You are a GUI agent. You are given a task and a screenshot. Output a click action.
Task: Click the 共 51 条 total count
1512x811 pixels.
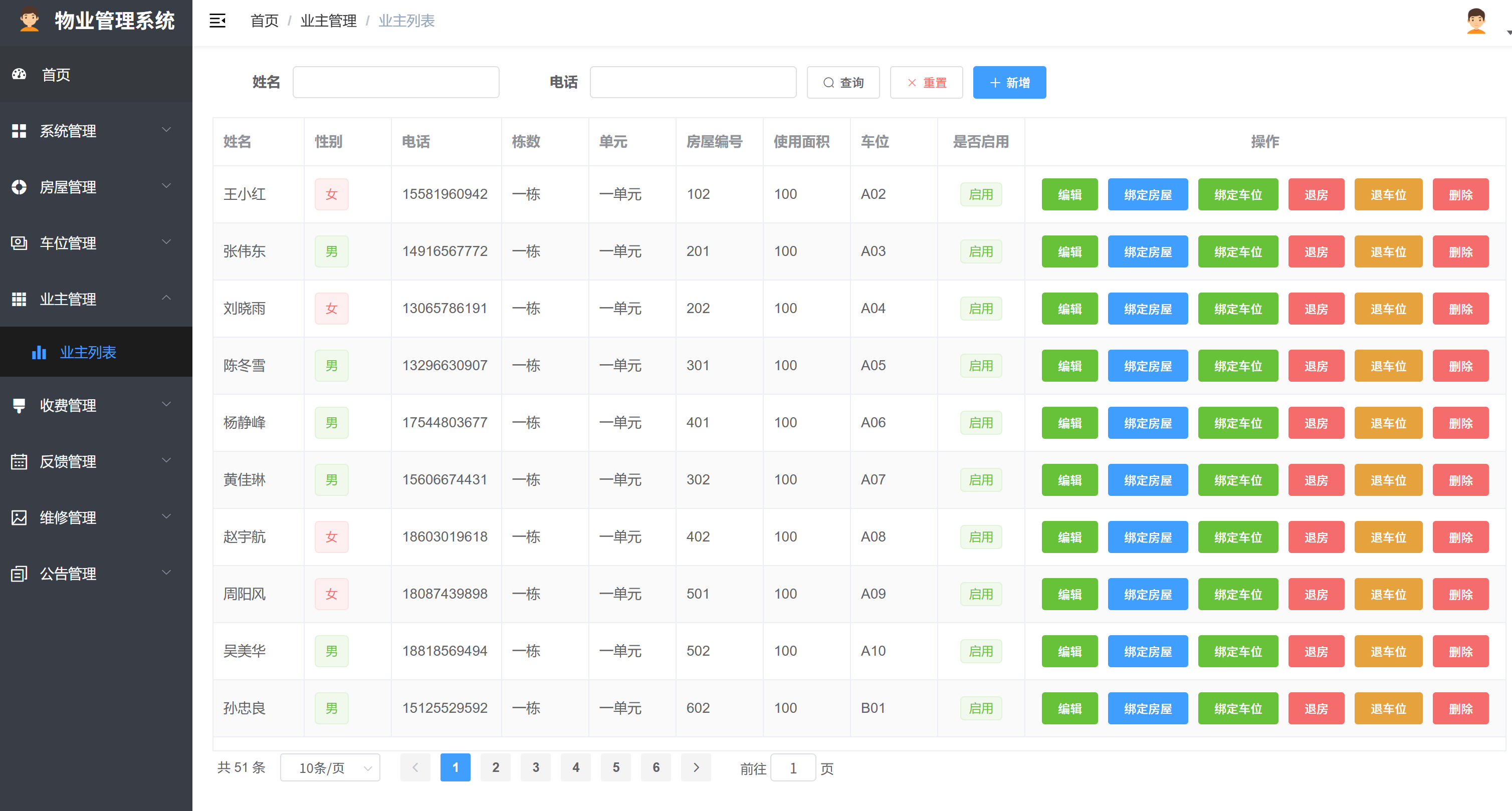click(241, 767)
